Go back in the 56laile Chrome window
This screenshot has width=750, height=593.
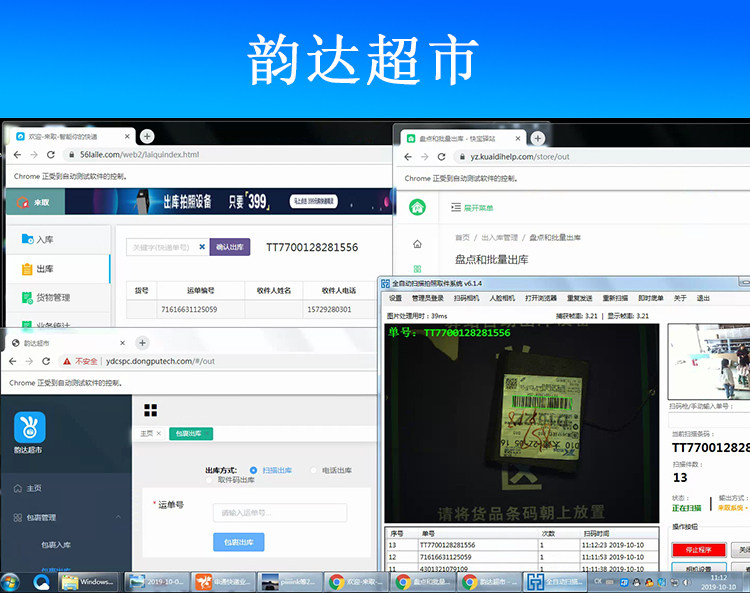17,154
